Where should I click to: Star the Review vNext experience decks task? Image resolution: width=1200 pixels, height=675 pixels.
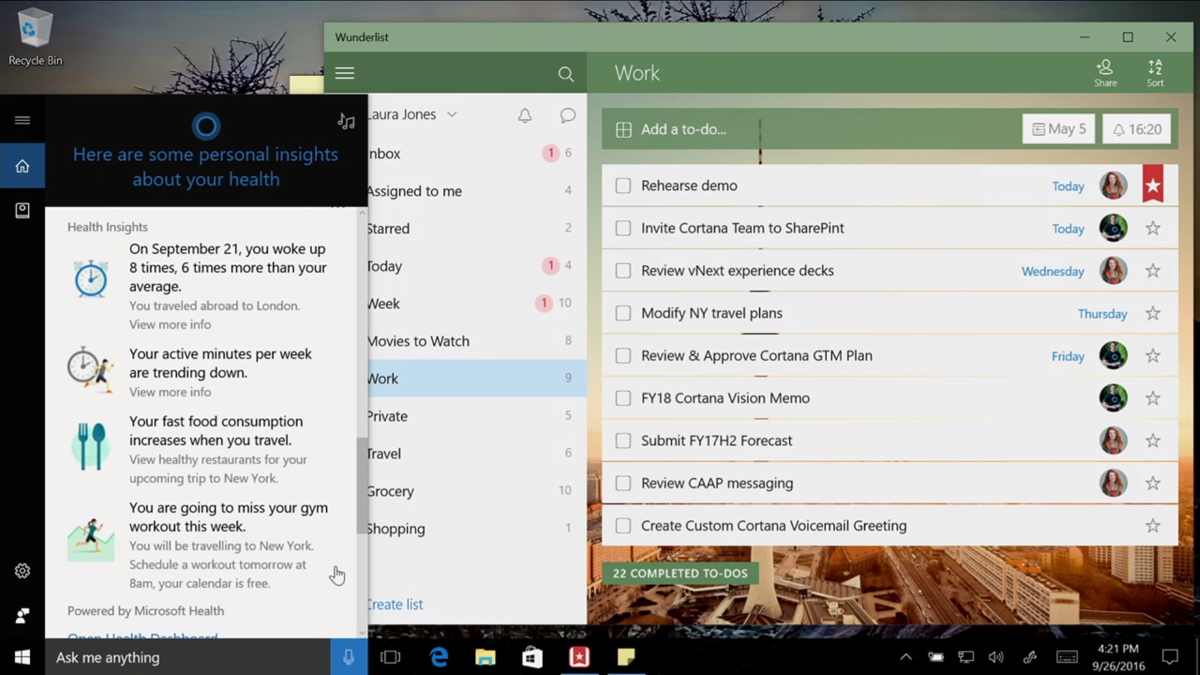click(1153, 271)
